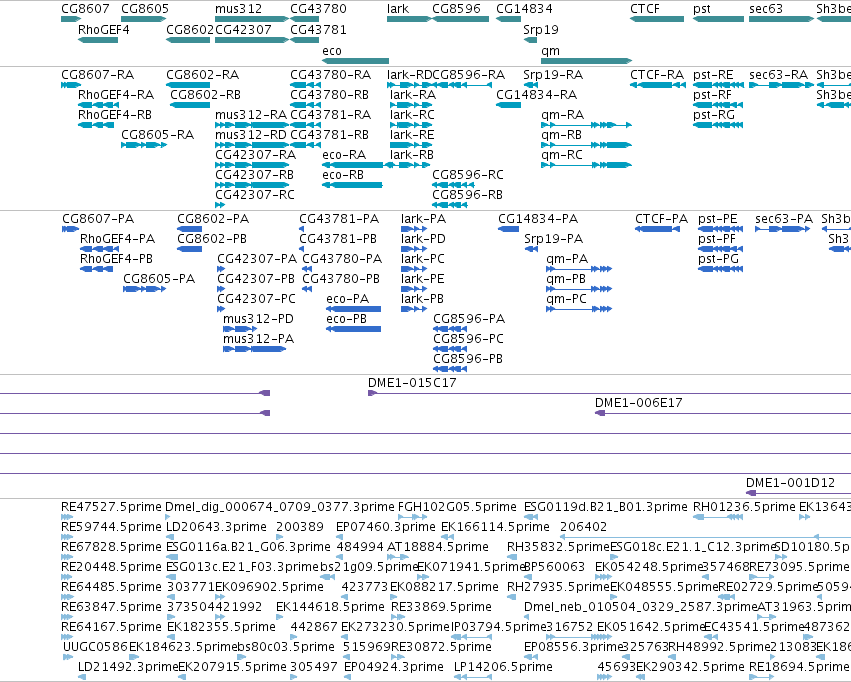851x682 pixels.
Task: Click the CG43781-RA transcript label
Action: (331, 114)
